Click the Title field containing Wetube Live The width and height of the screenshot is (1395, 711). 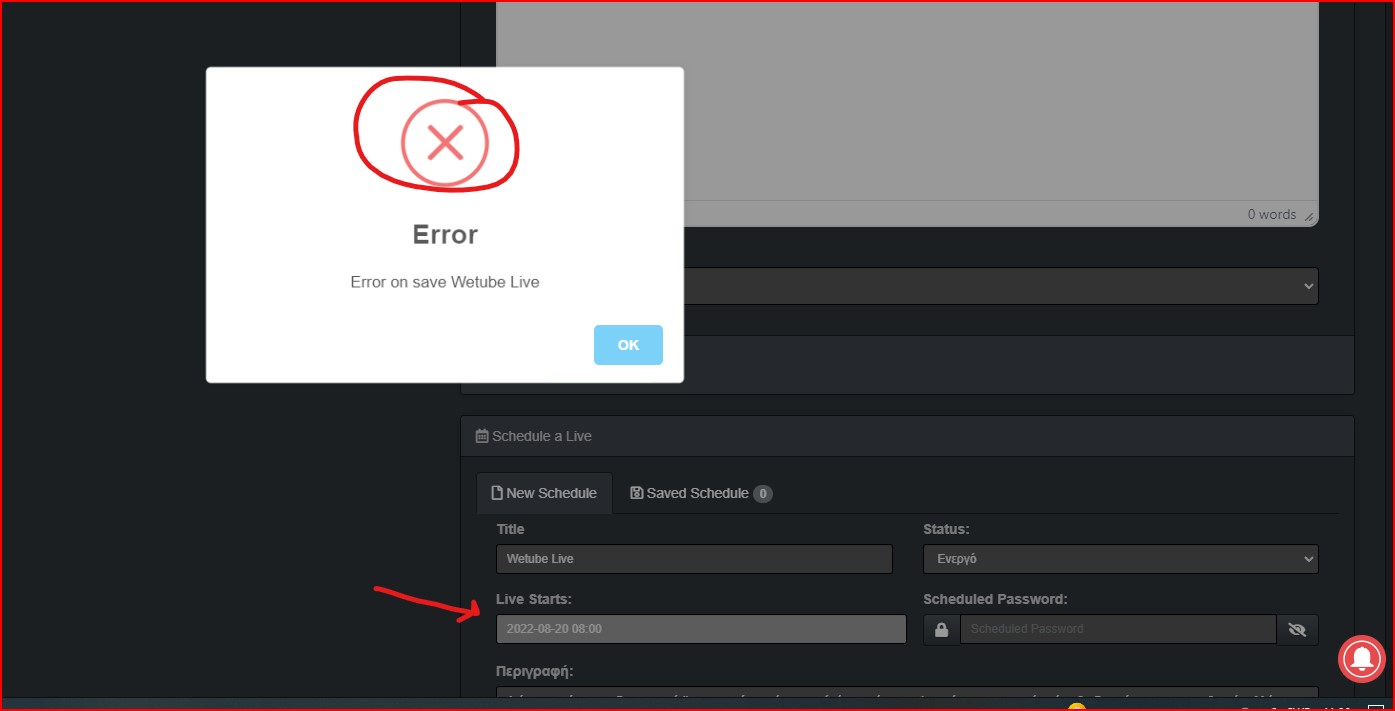coord(694,559)
